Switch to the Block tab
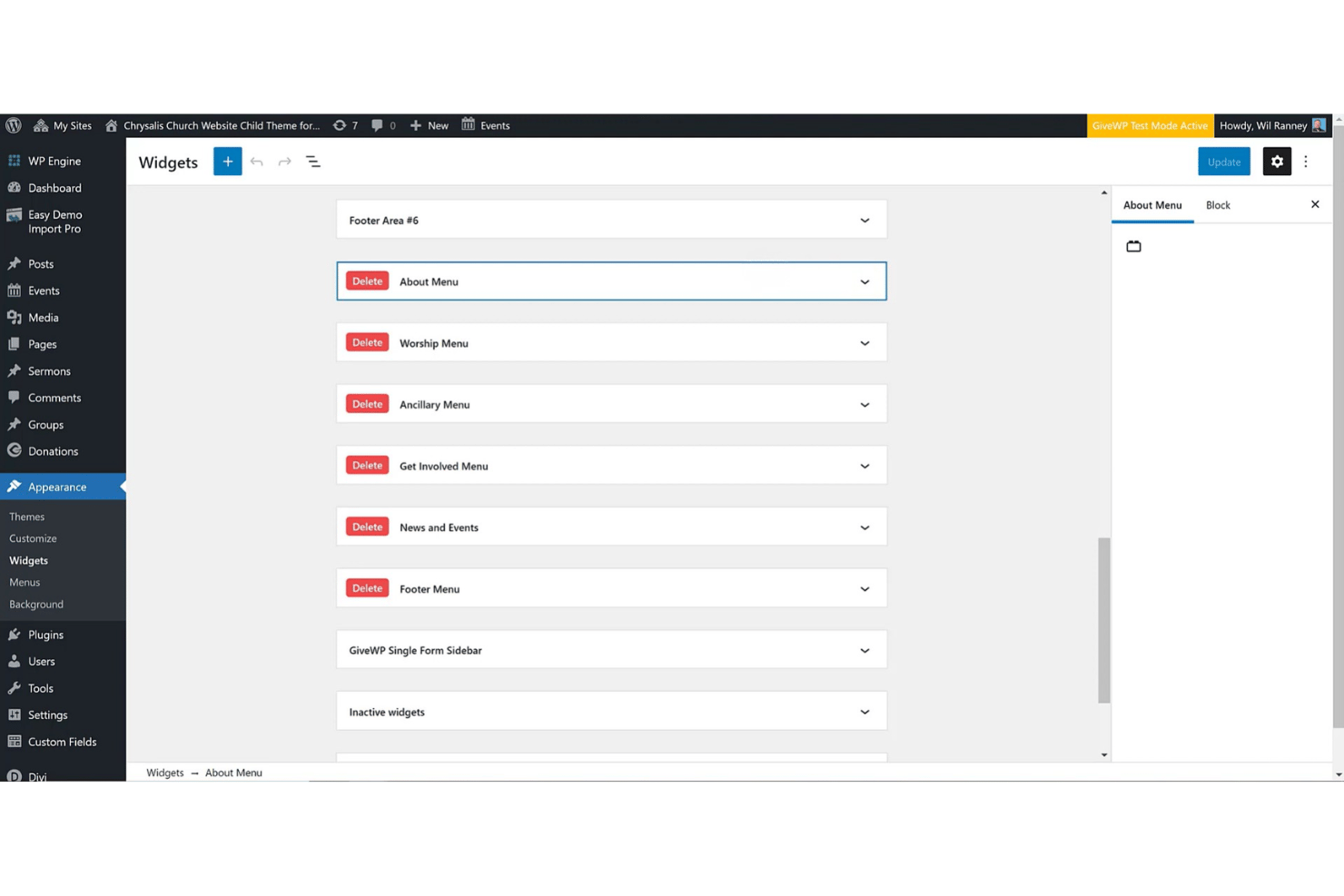Viewport: 1344px width, 896px height. pyautogui.click(x=1218, y=205)
